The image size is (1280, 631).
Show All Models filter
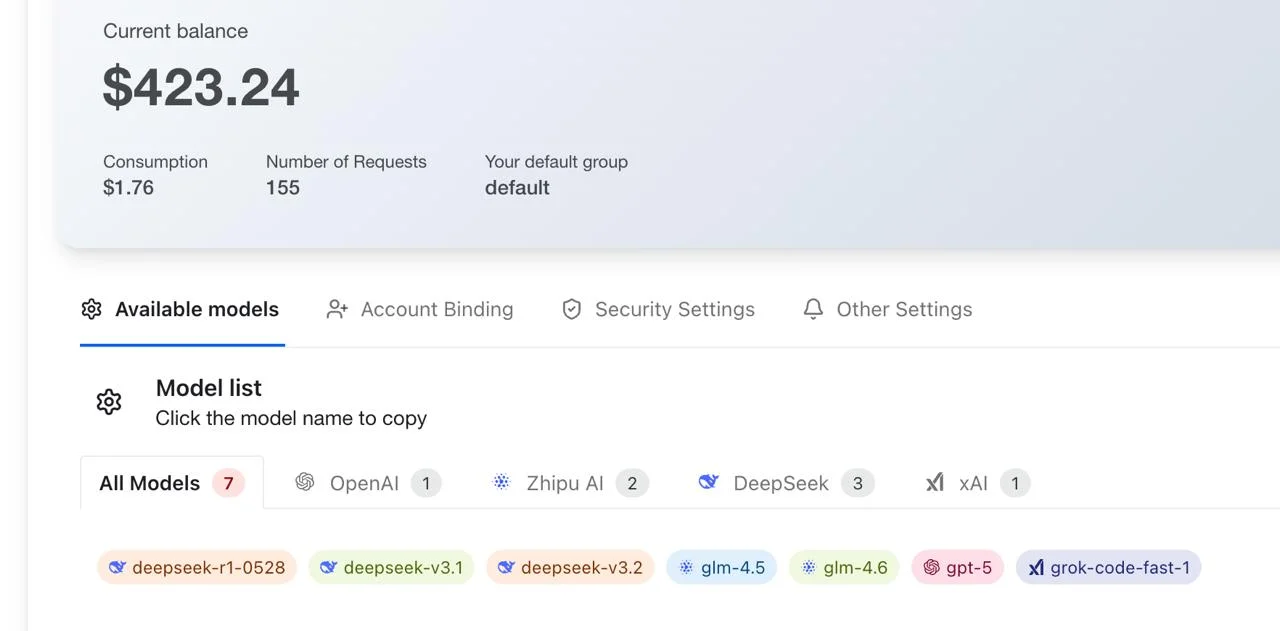pyautogui.click(x=150, y=484)
